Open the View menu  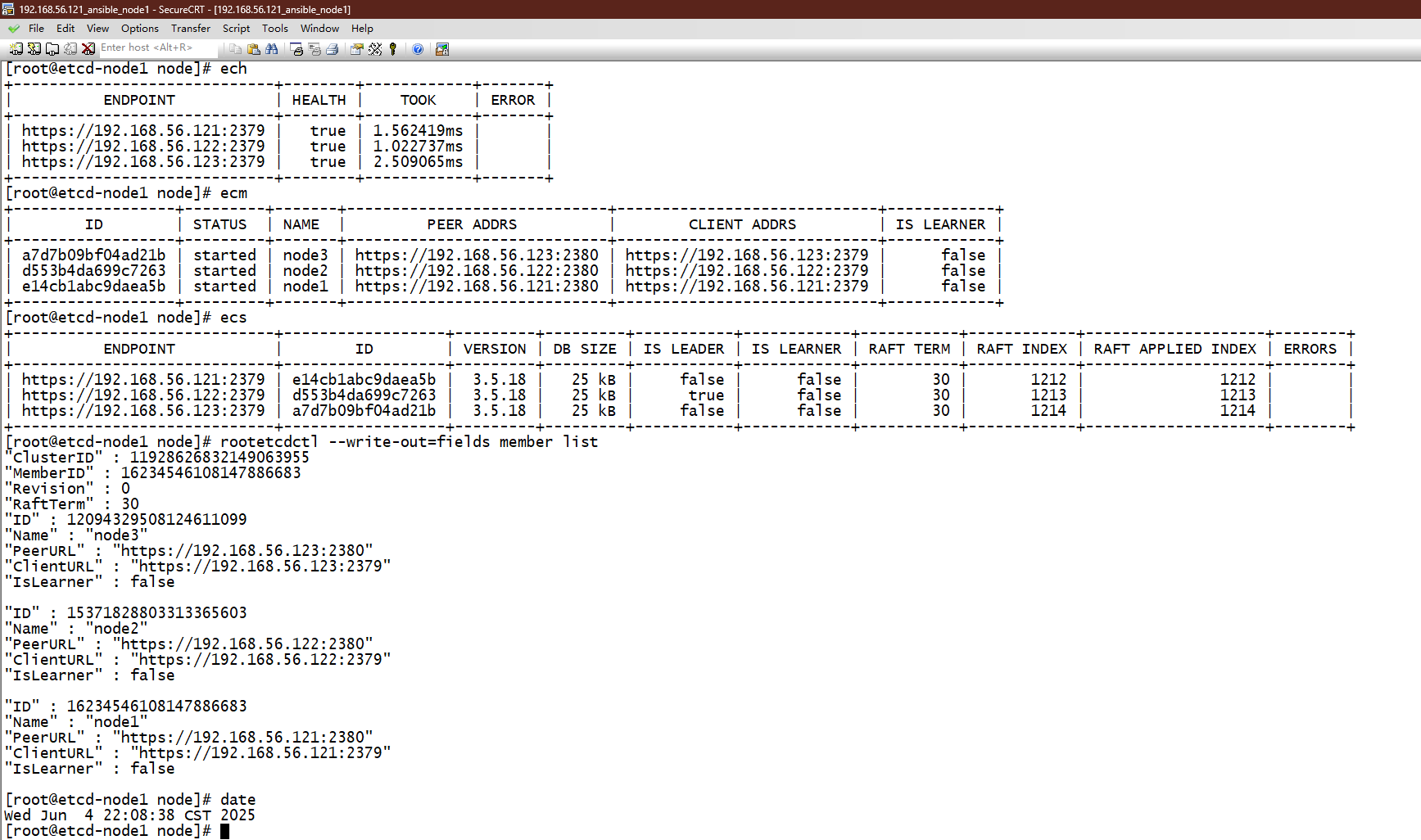[x=97, y=29]
